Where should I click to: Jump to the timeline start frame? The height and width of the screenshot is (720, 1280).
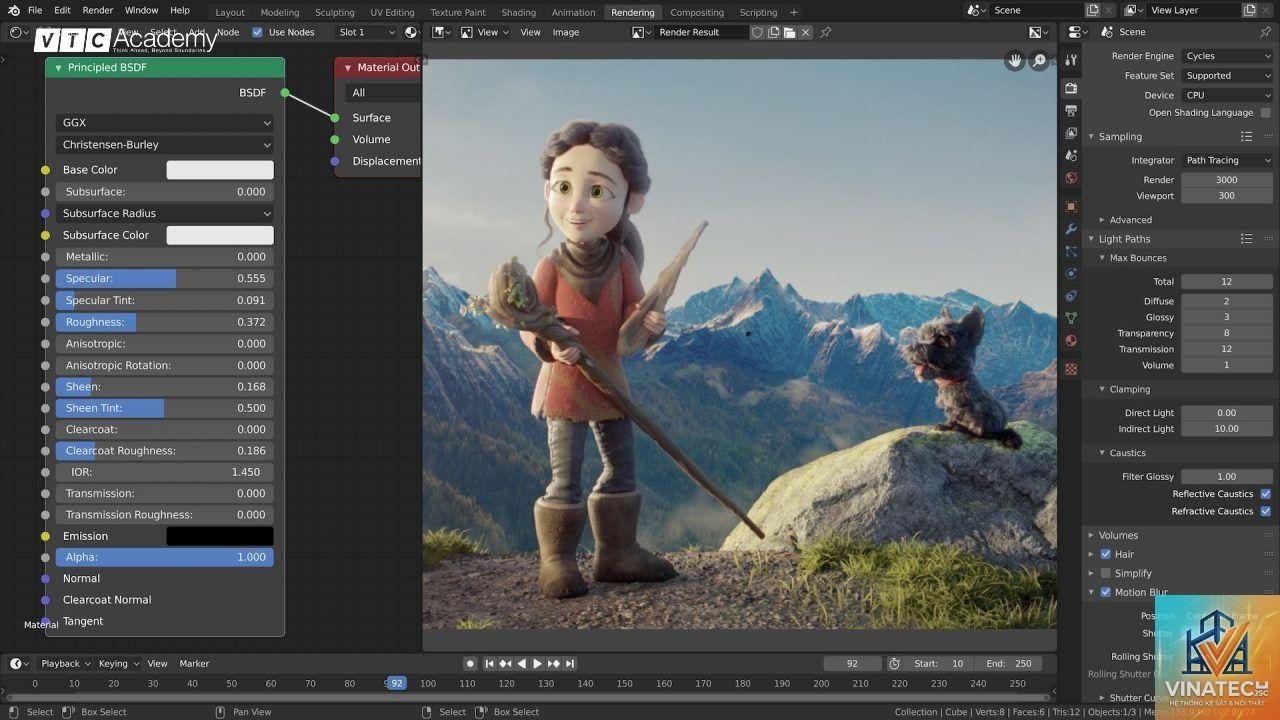[x=490, y=663]
